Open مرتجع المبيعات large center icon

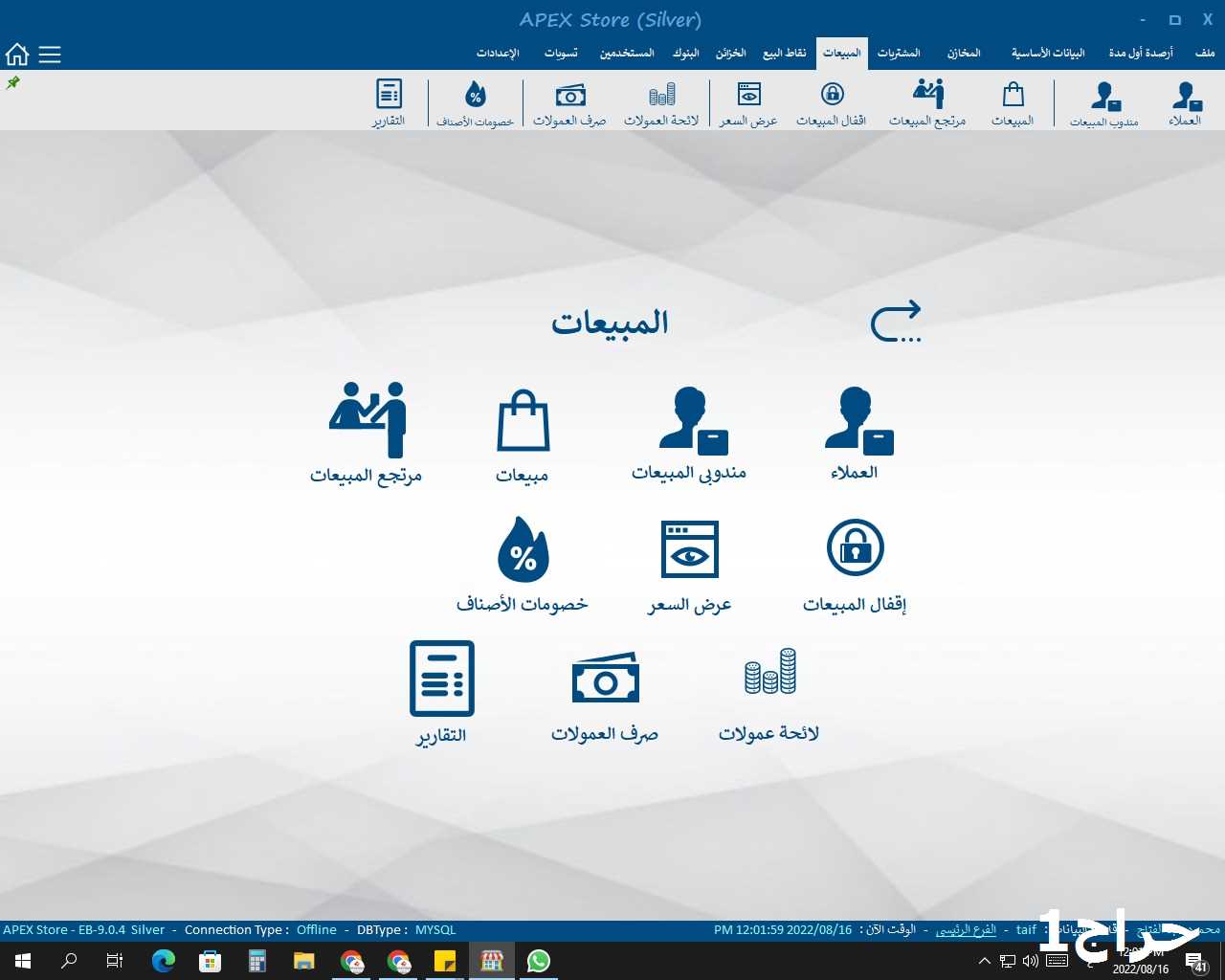(x=367, y=421)
